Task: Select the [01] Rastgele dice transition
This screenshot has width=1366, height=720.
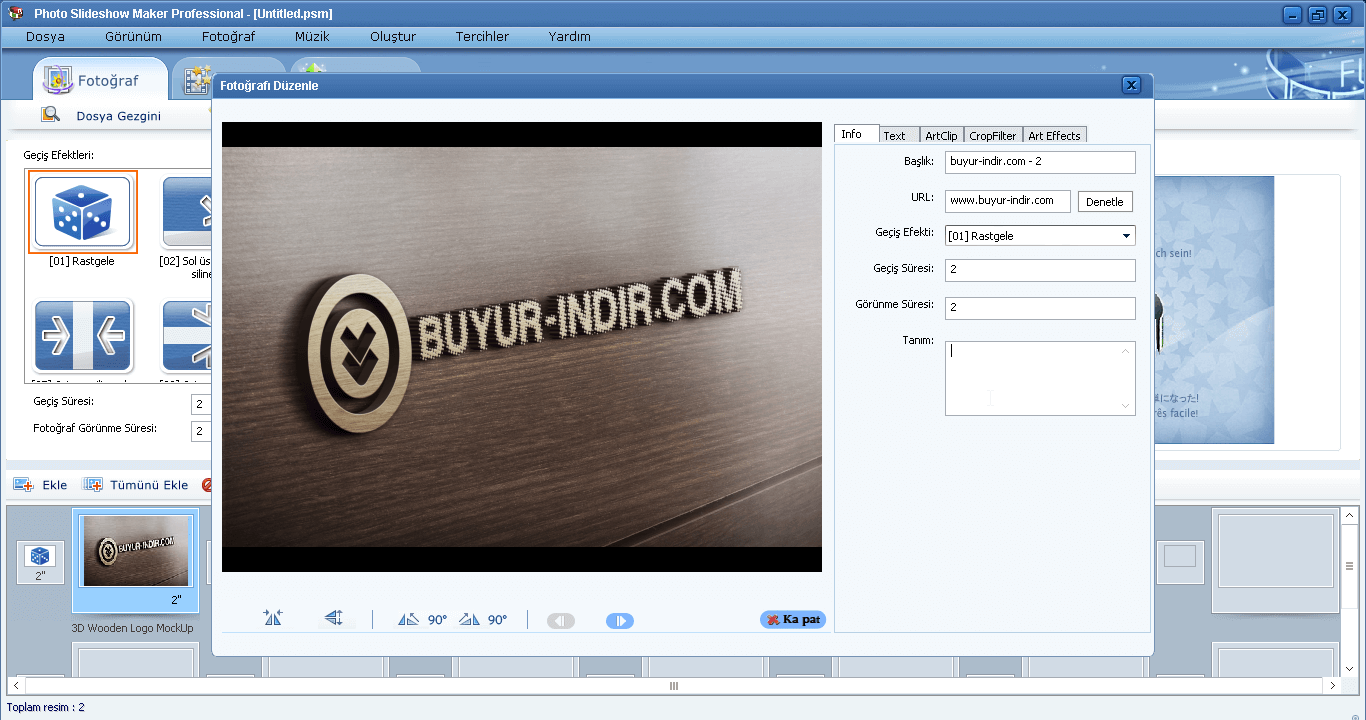Action: click(x=82, y=212)
